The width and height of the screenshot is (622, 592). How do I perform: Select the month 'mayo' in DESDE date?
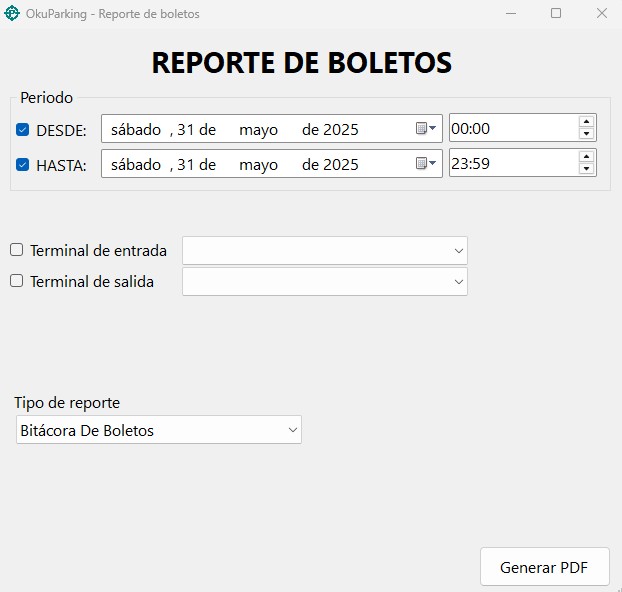click(258, 129)
